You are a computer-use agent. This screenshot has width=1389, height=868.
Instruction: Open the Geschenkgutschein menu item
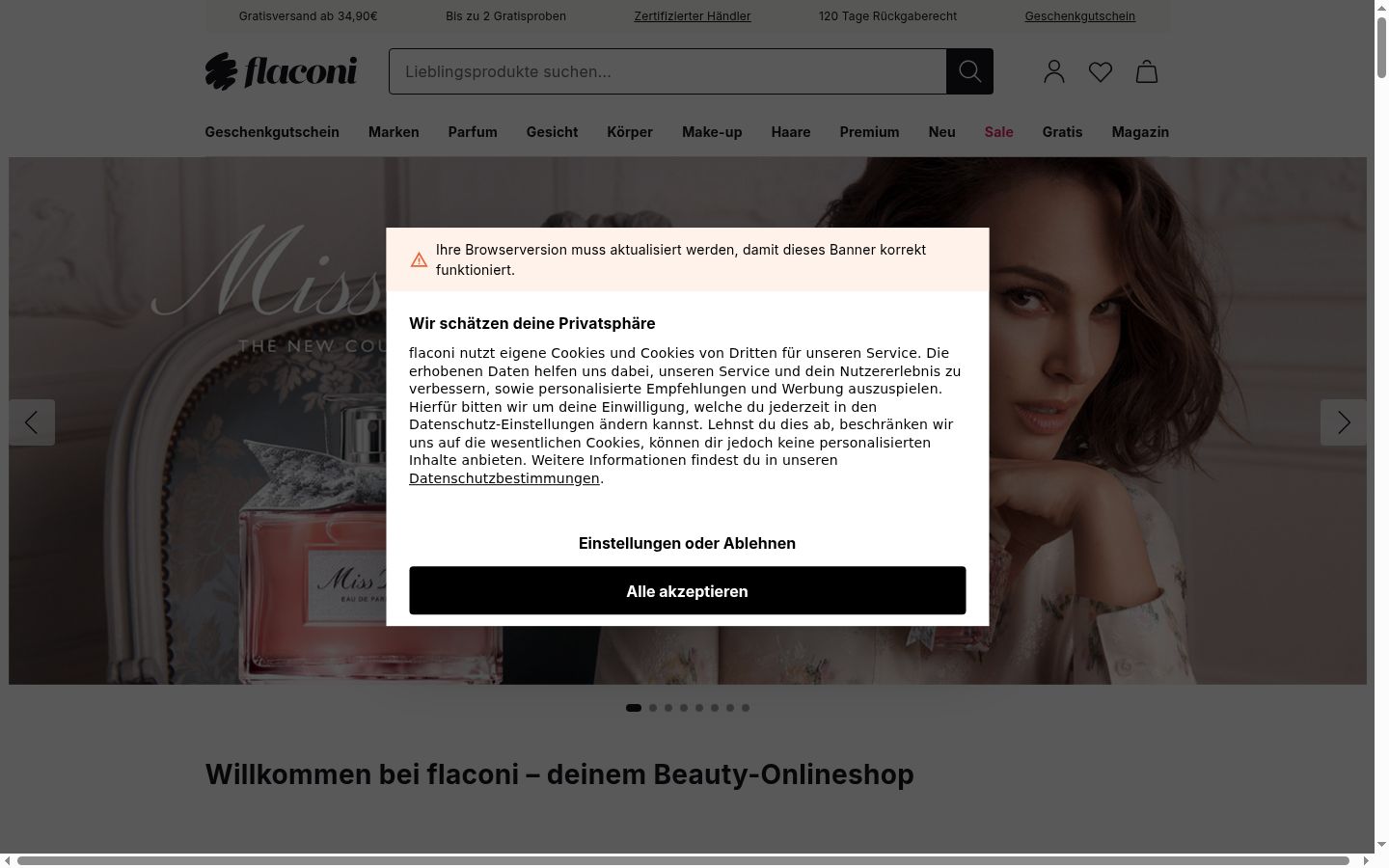(272, 132)
